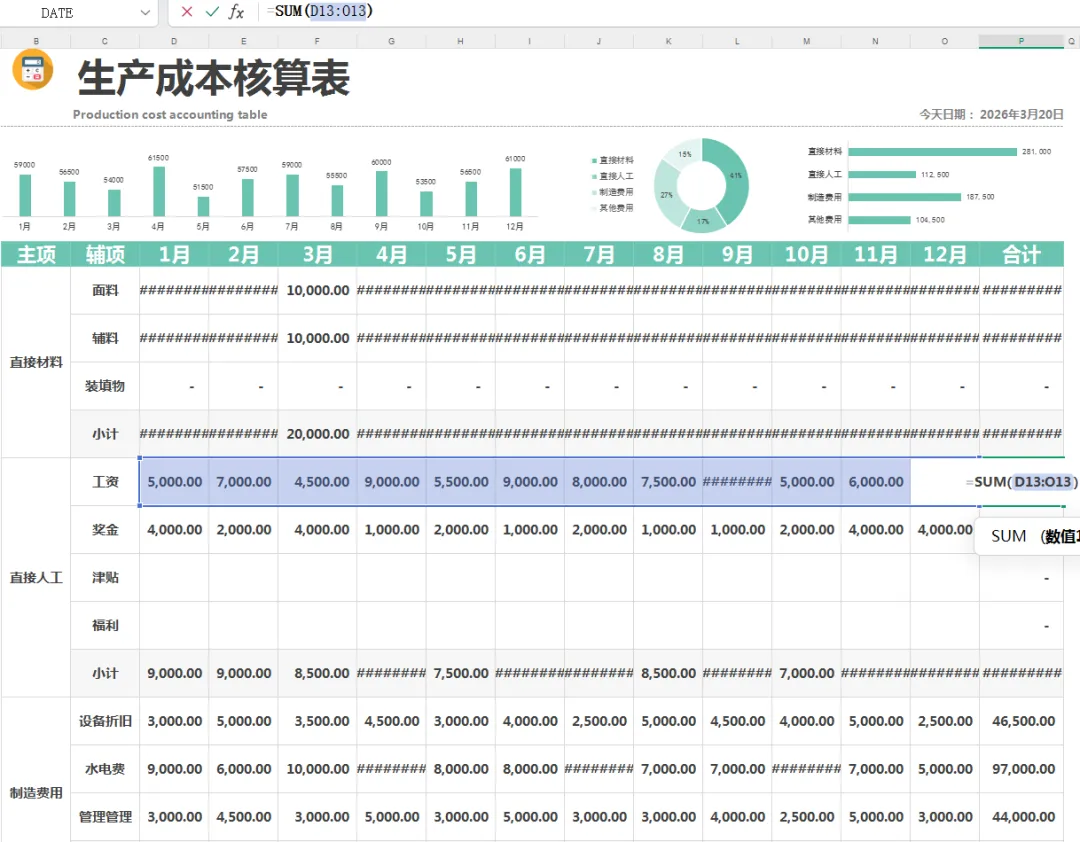Select column D header

click(174, 41)
